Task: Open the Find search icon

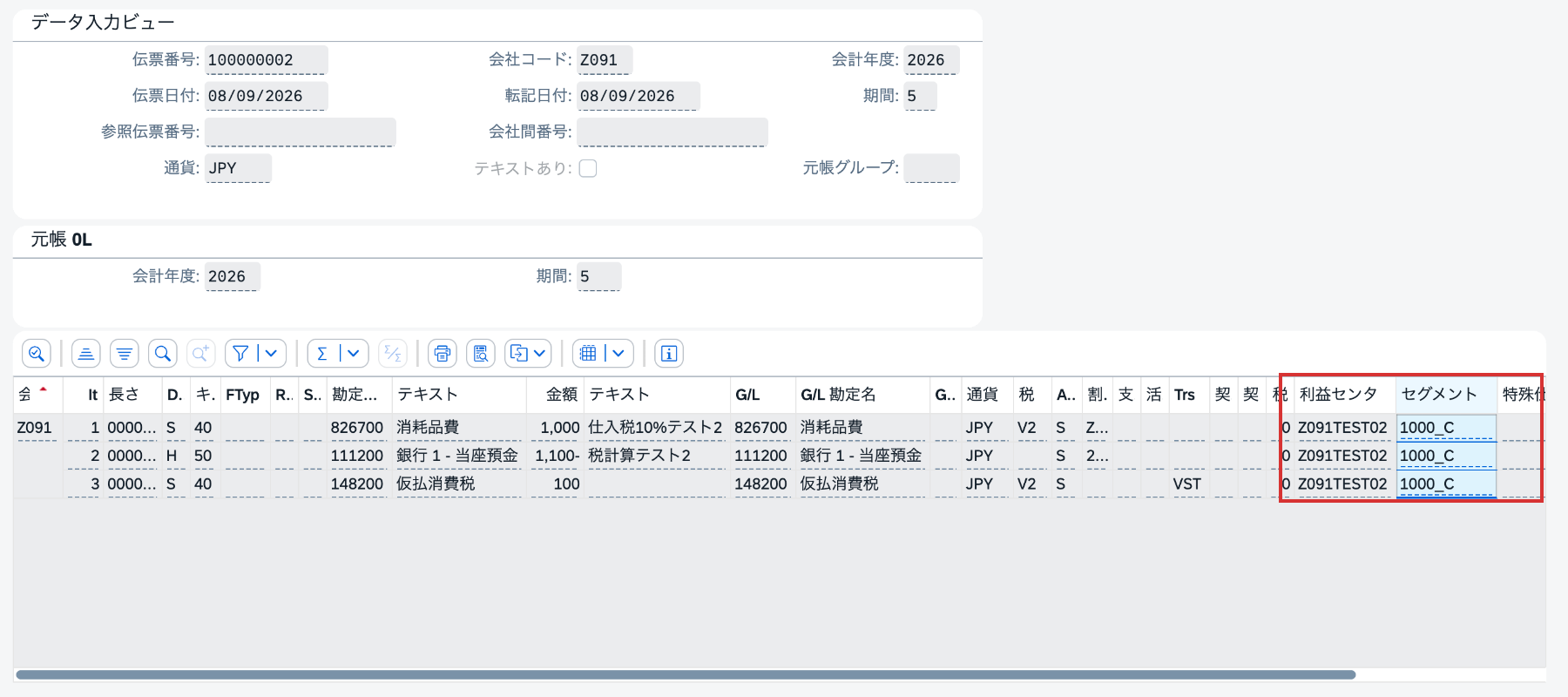Action: (163, 353)
